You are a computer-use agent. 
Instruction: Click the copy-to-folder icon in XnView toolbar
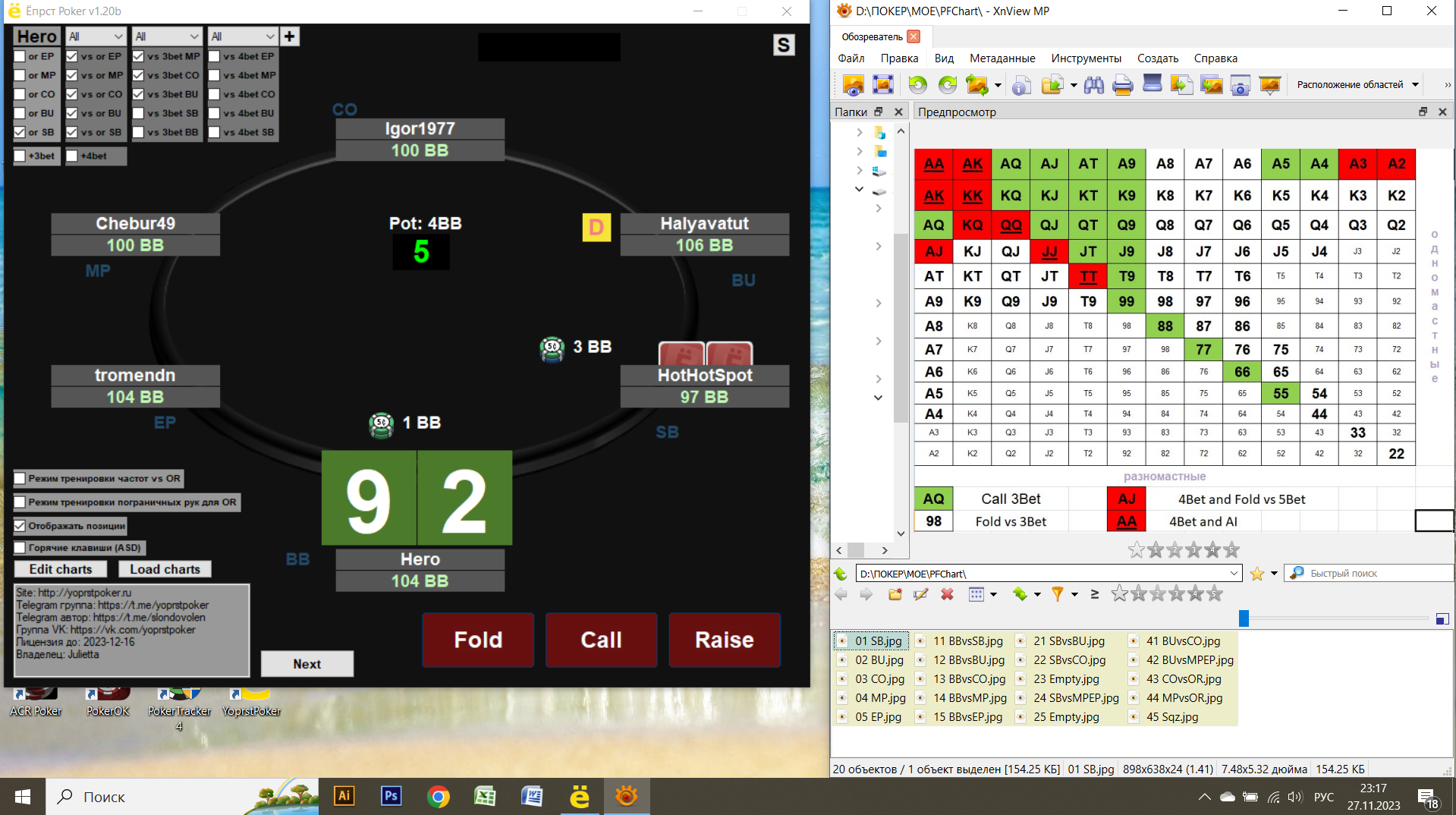coord(1052,85)
